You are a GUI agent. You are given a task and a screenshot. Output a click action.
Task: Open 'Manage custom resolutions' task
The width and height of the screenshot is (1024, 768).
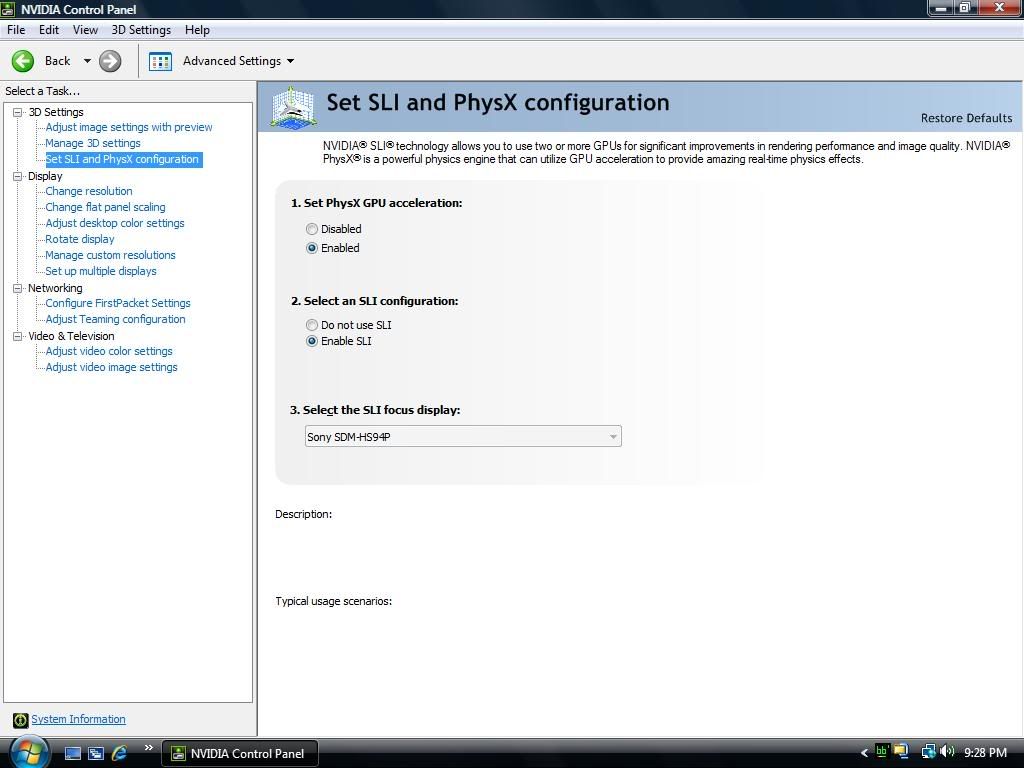coord(110,255)
